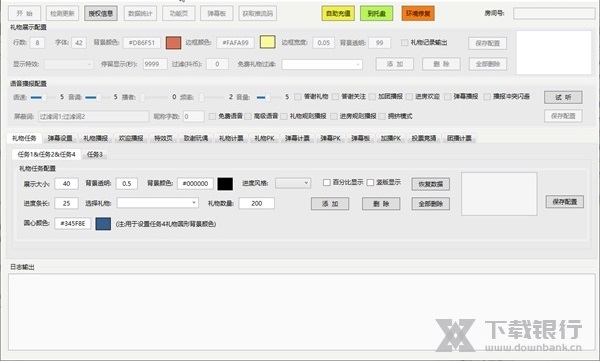
Task: Click the 试 听 preview button
Action: tap(563, 97)
